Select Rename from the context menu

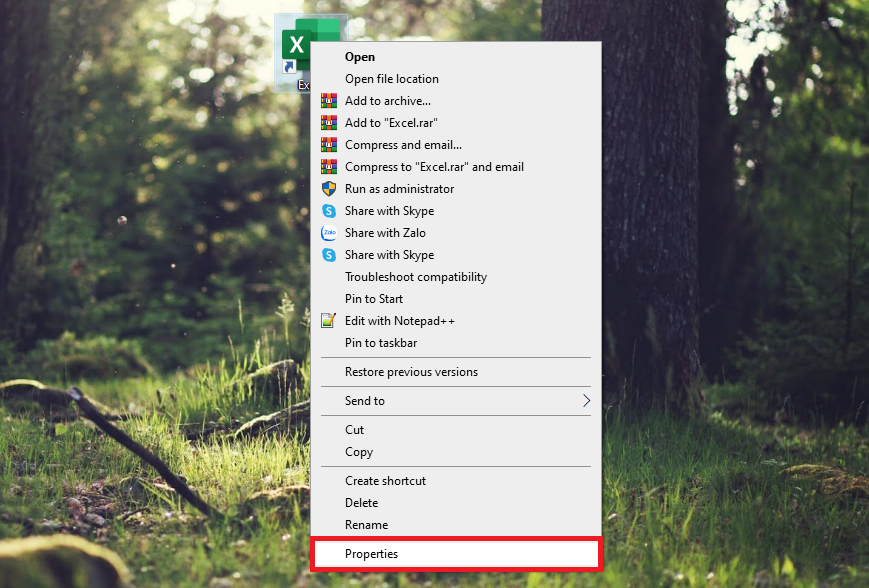pyautogui.click(x=456, y=525)
